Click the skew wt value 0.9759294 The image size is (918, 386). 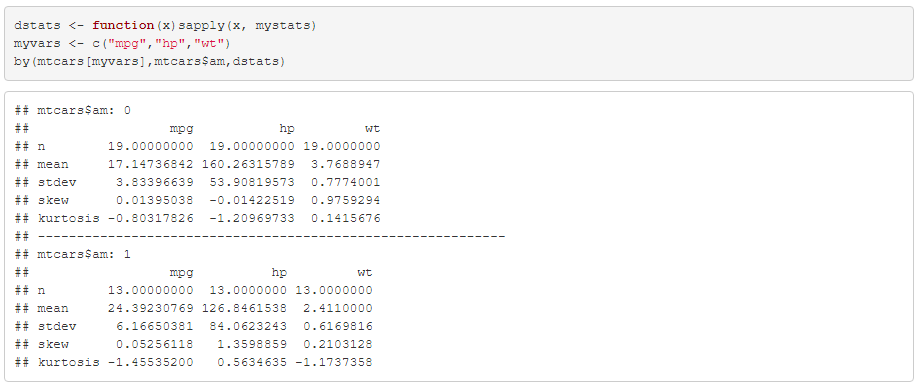[345, 200]
